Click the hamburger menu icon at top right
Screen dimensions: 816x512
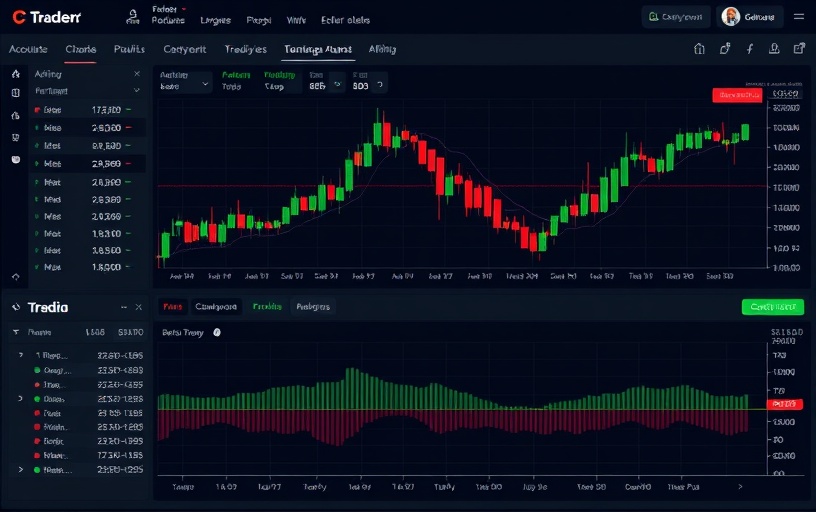[798, 17]
